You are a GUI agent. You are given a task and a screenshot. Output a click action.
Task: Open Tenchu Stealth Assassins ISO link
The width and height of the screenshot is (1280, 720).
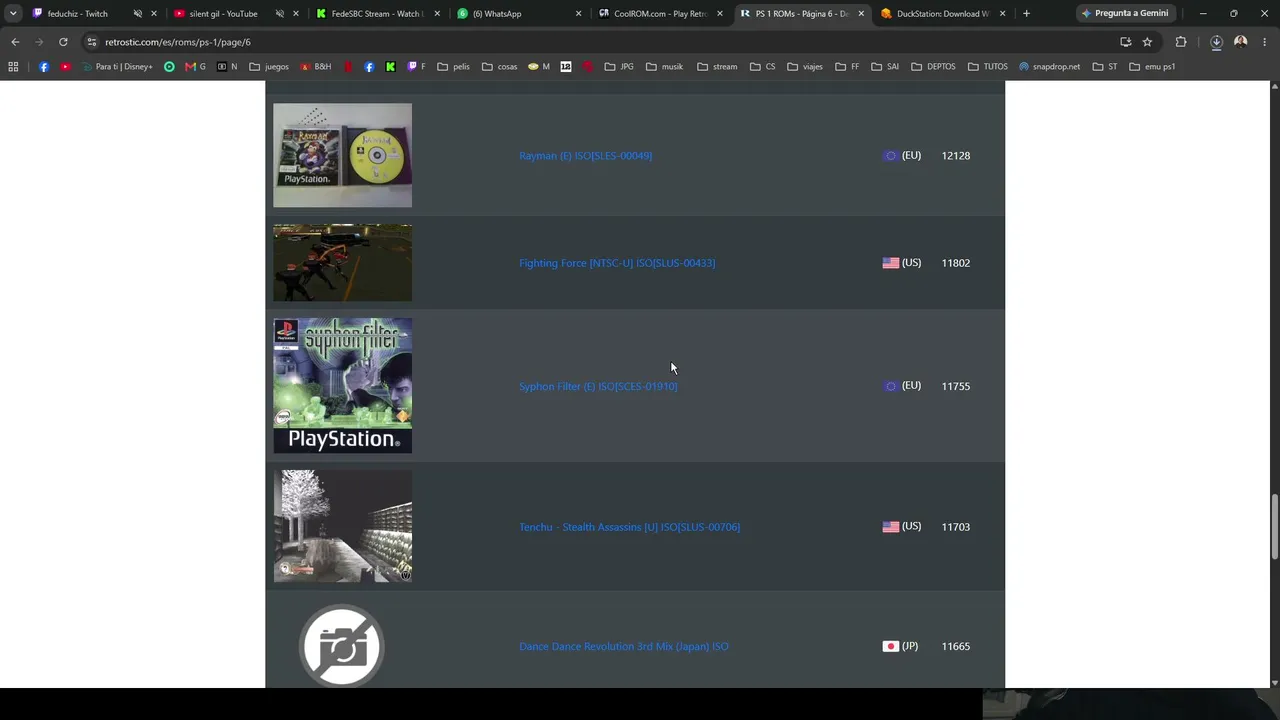[x=629, y=527]
